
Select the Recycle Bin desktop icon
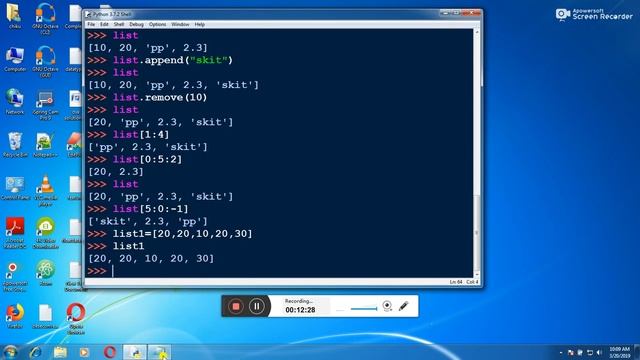point(15,144)
